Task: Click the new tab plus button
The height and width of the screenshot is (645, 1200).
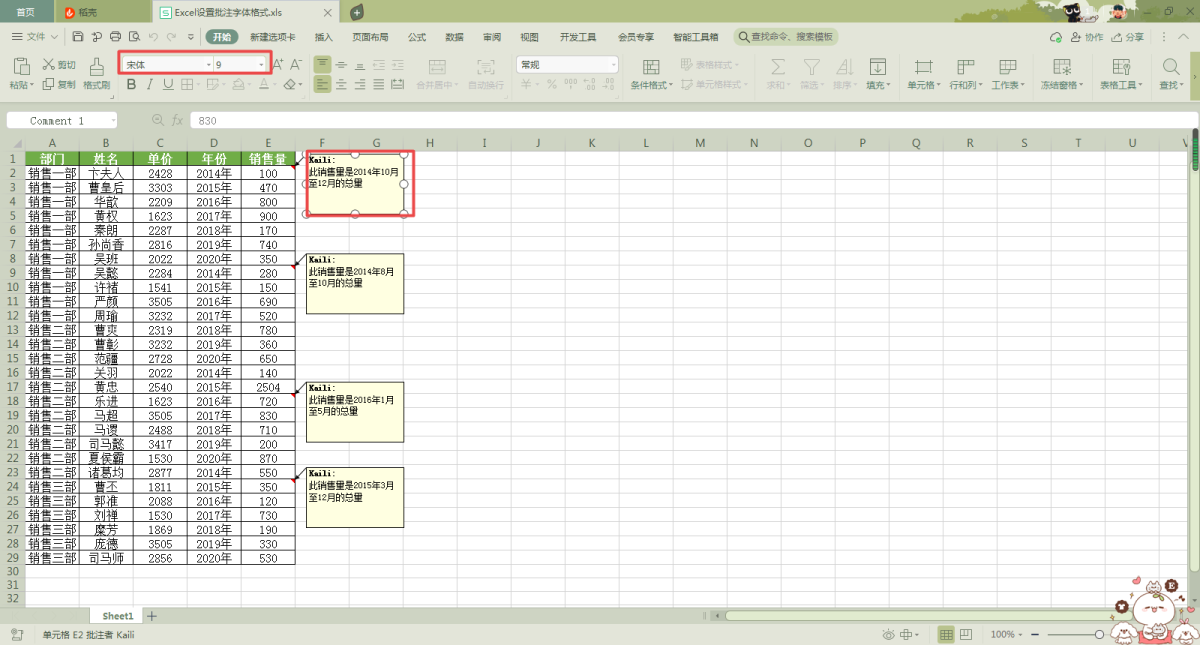Action: [357, 12]
